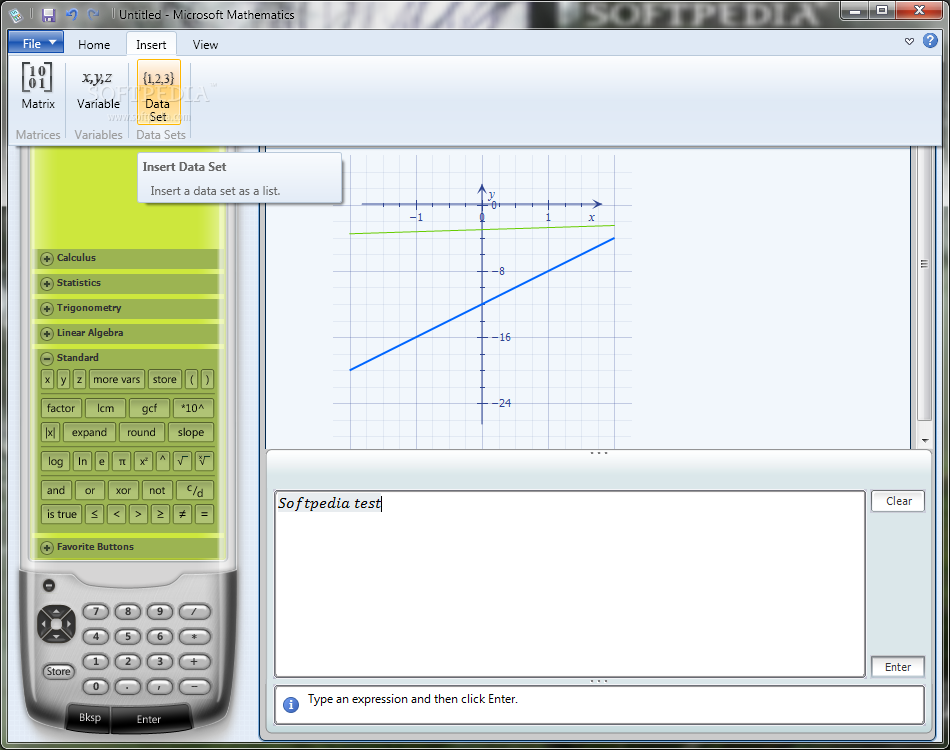Expand the Favorite Buttons section

coord(46,548)
